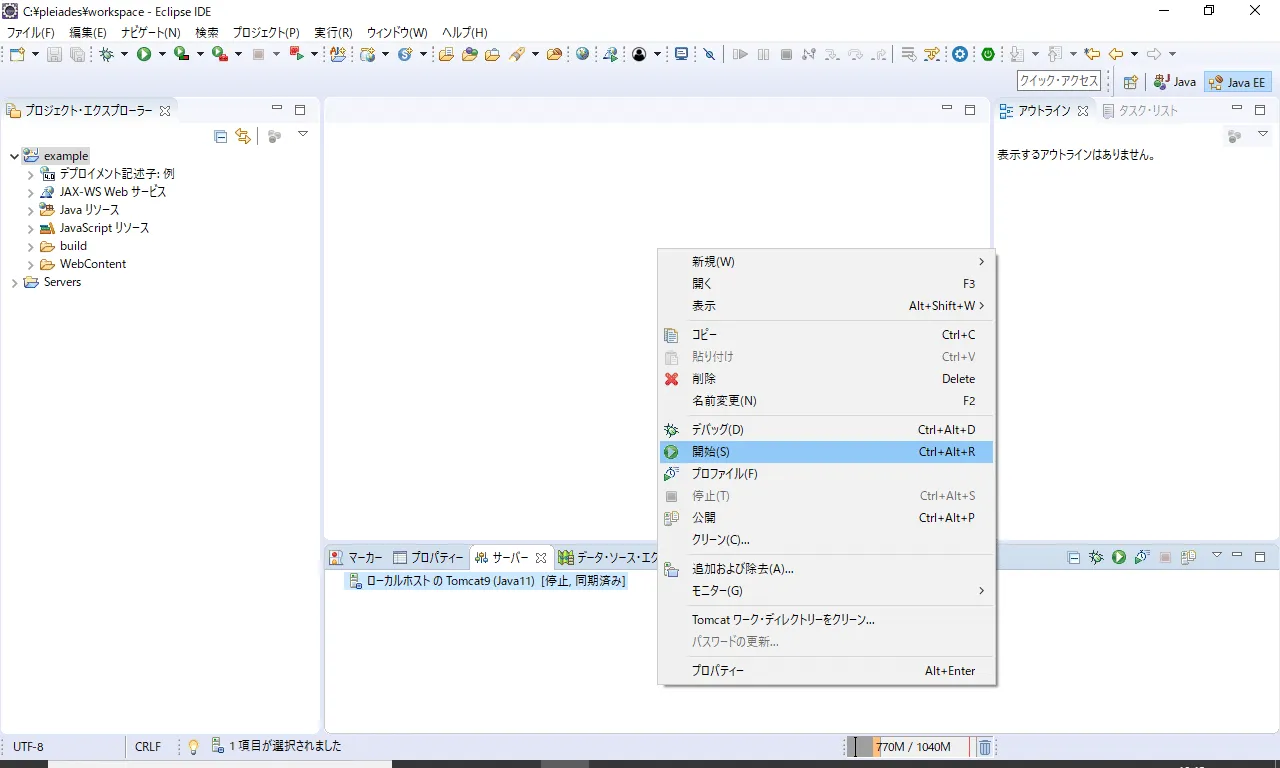This screenshot has height=768, width=1280.
Task: Open the New wizard dropdown arrow
Action: (x=35, y=54)
